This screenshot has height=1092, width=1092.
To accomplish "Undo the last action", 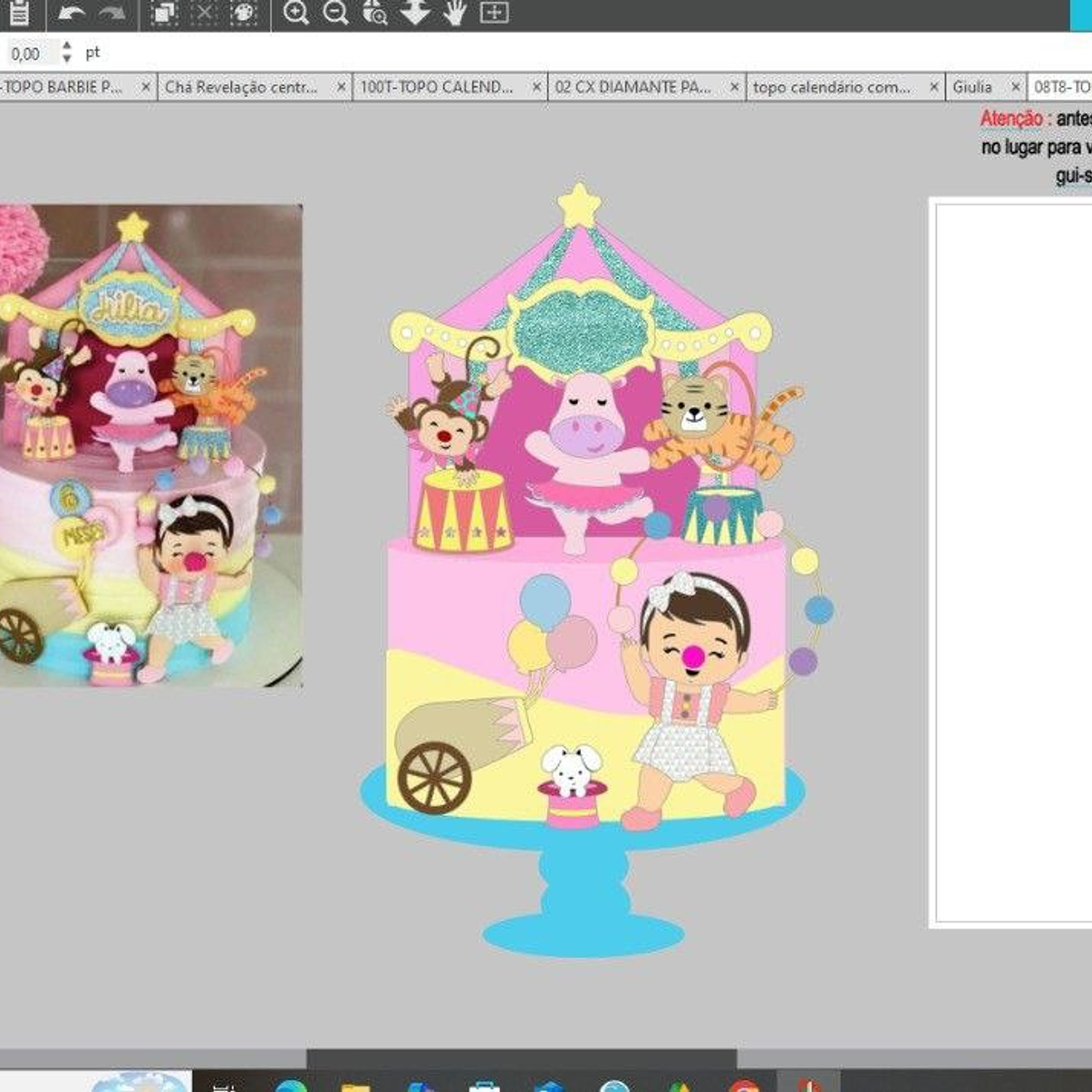I will point(71,12).
